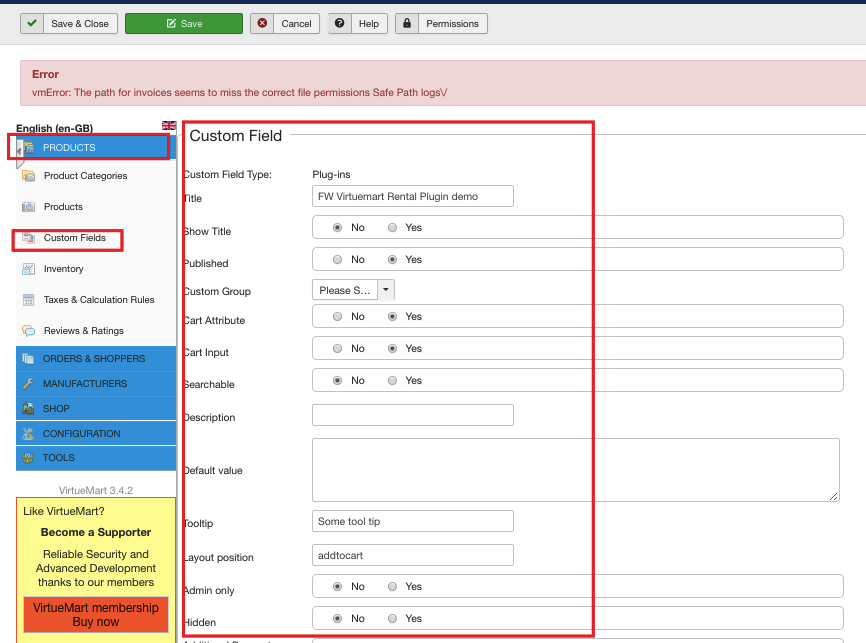Image resolution: width=866 pixels, height=643 pixels.
Task: Set Show Title to Yes
Action: pos(393,228)
